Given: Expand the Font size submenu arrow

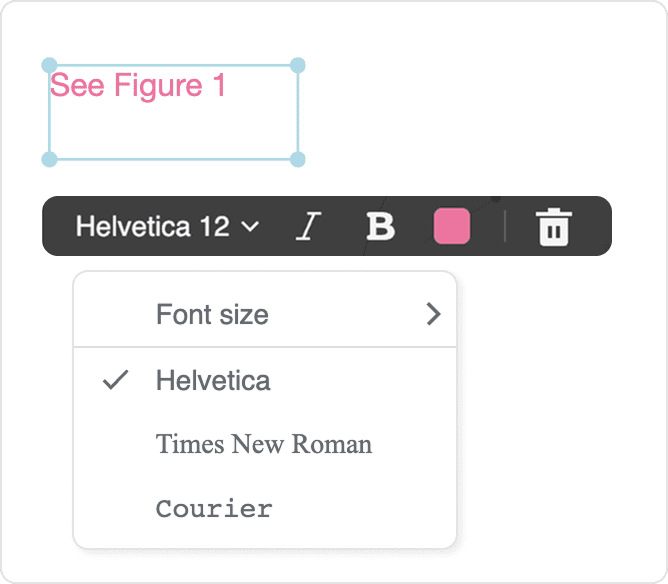Looking at the screenshot, I should click(x=433, y=315).
